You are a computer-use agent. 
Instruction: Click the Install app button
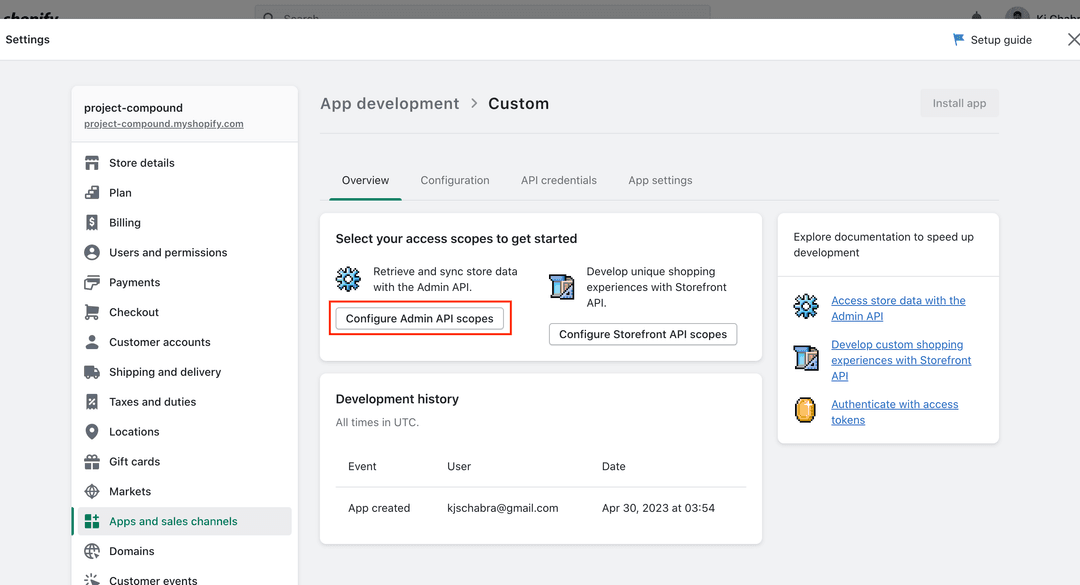[959, 103]
